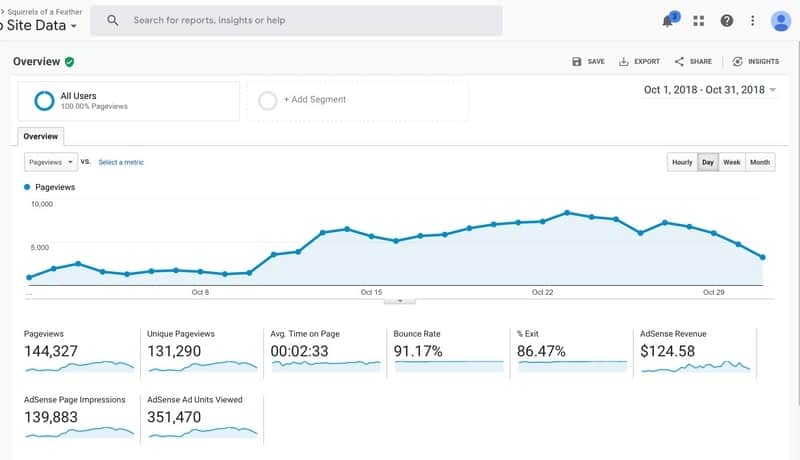Image resolution: width=800 pixels, height=460 pixels.
Task: Click the peak data point near Oct 23
Action: pos(567,213)
